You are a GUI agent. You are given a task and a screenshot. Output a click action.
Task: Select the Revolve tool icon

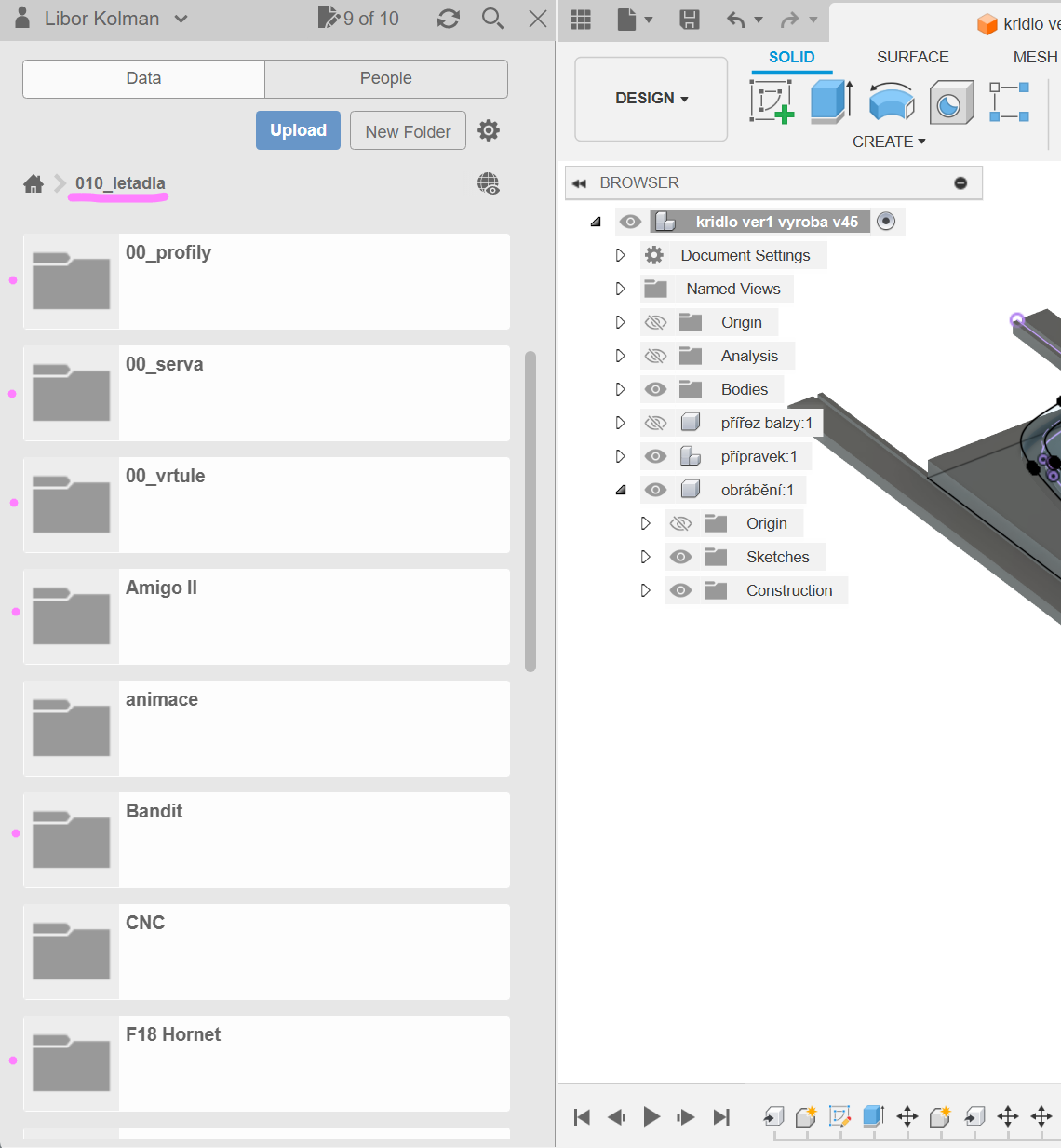891,101
